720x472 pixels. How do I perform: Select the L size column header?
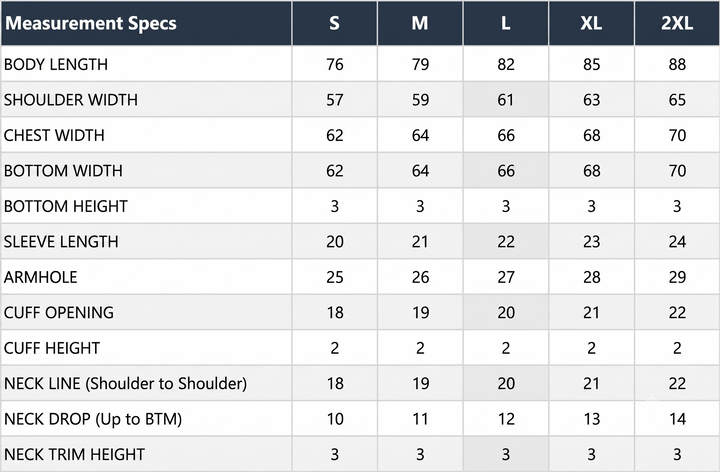point(506,23)
